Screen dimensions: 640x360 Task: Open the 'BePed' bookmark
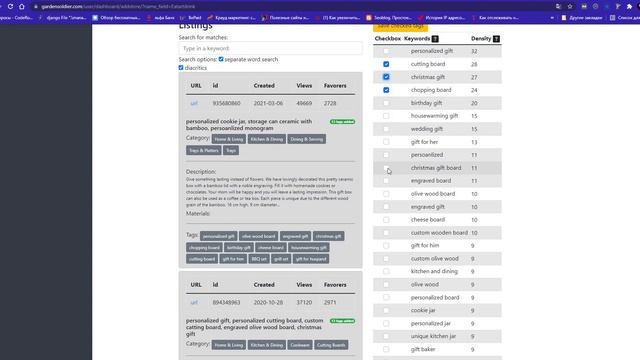click(191, 18)
